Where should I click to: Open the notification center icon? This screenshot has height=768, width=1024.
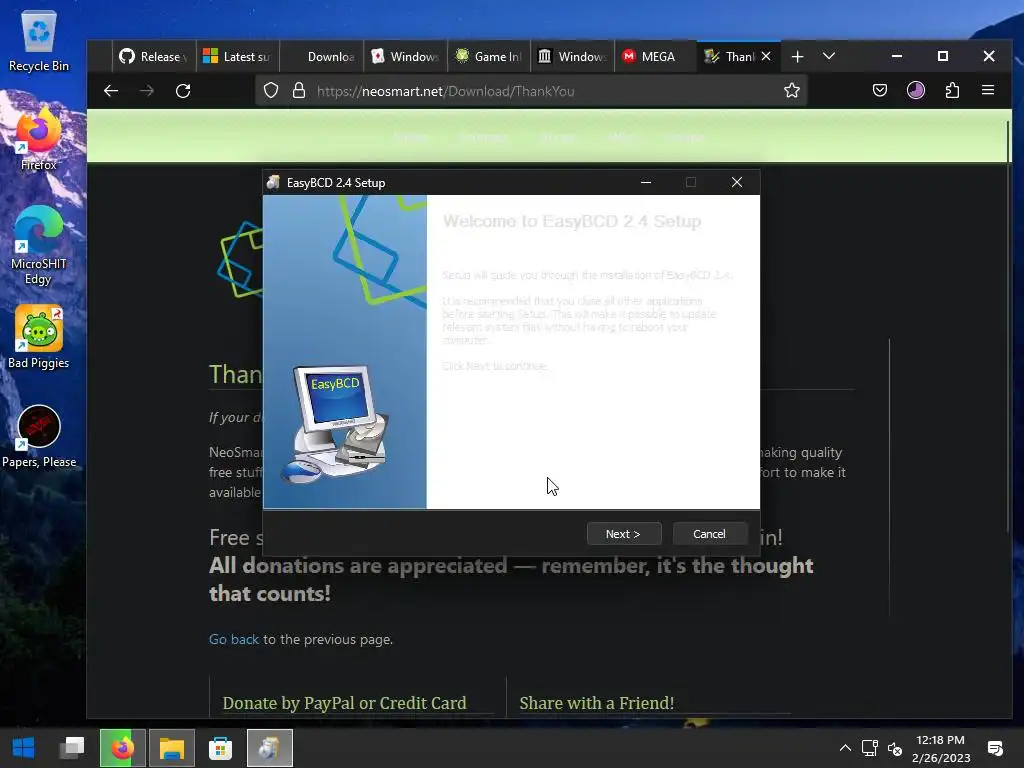pos(995,748)
